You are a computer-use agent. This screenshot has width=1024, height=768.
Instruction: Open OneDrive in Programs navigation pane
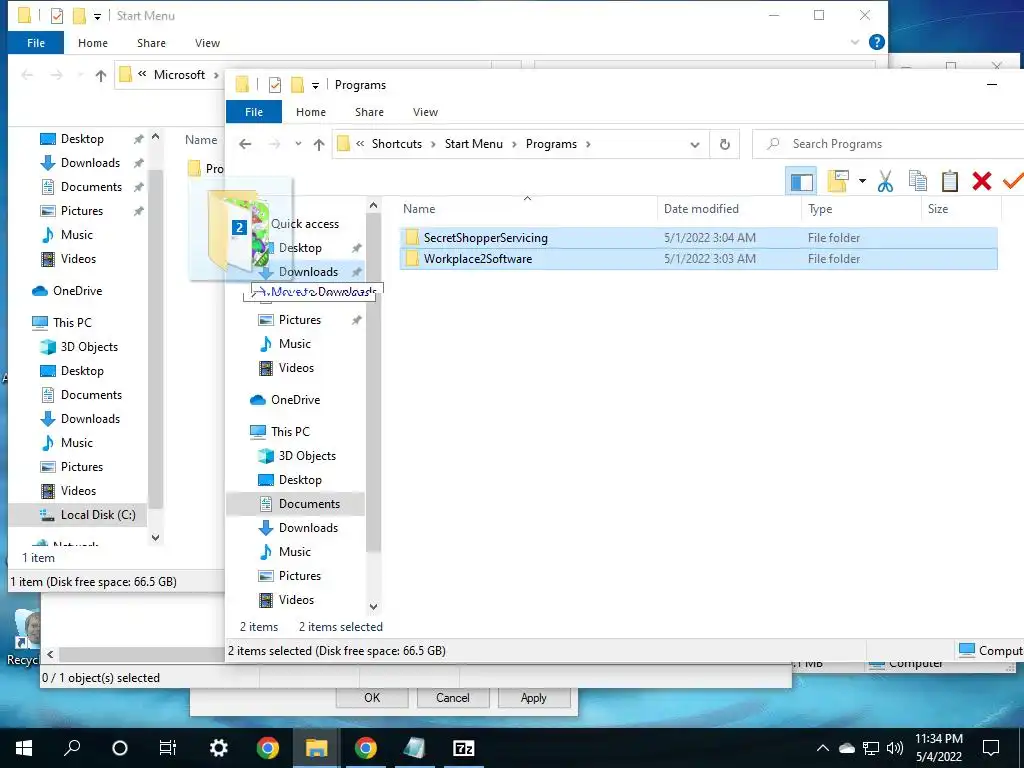click(x=295, y=400)
